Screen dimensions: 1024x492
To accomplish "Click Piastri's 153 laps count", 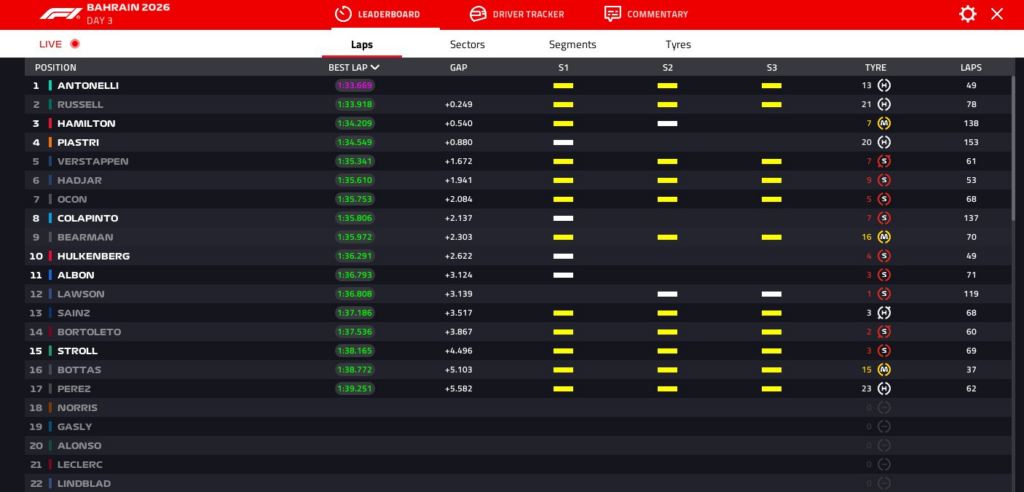I will click(971, 142).
